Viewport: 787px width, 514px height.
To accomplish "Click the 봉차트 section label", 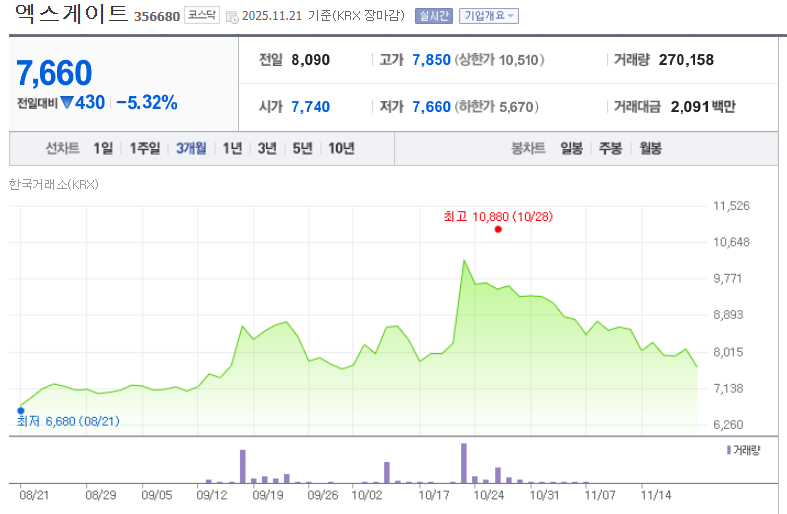I will [528, 148].
